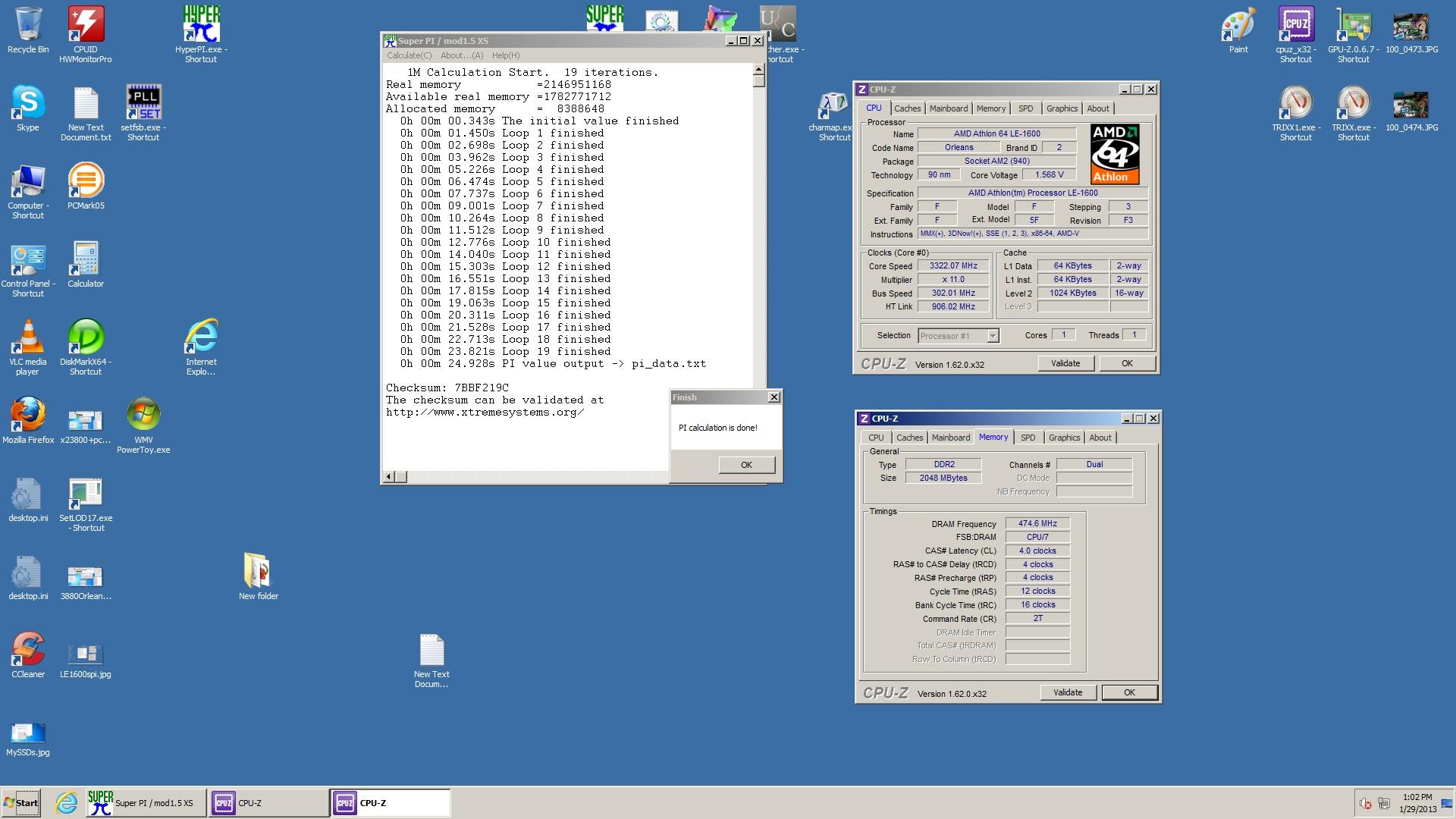Click Super PI vertical scrollbar up arrow

758,70
